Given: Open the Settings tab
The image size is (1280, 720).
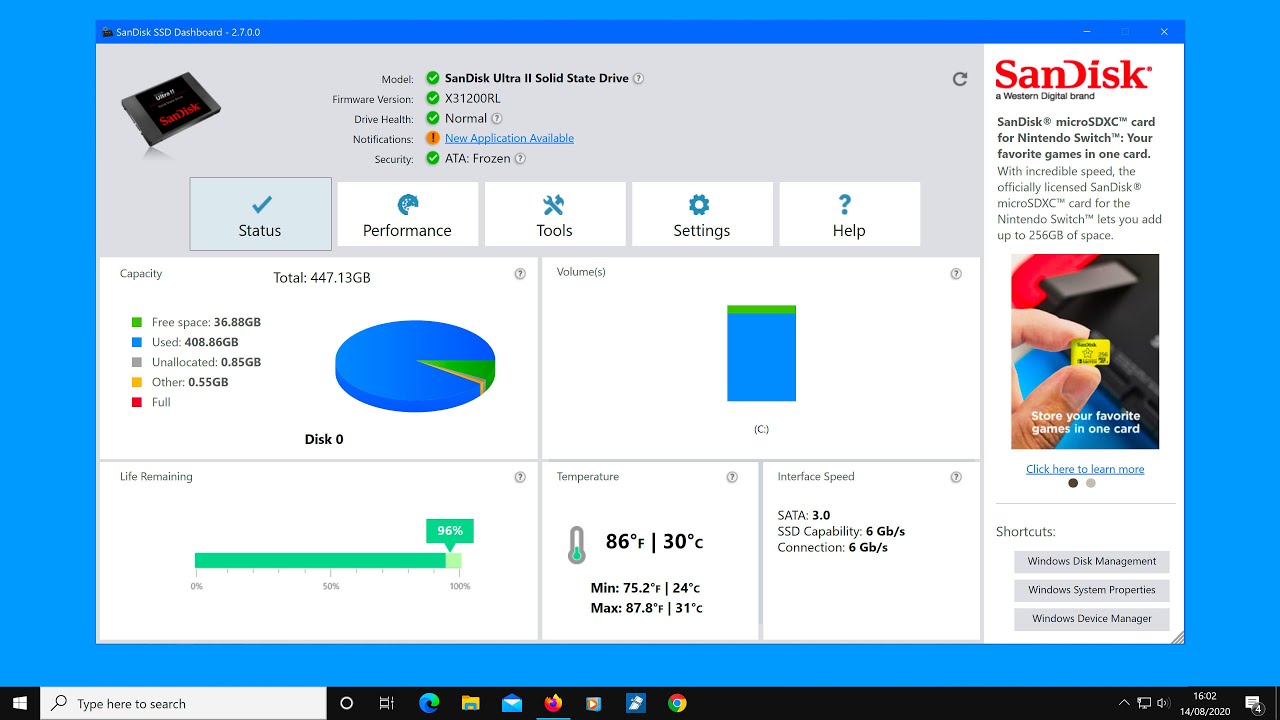Looking at the screenshot, I should click(x=701, y=214).
